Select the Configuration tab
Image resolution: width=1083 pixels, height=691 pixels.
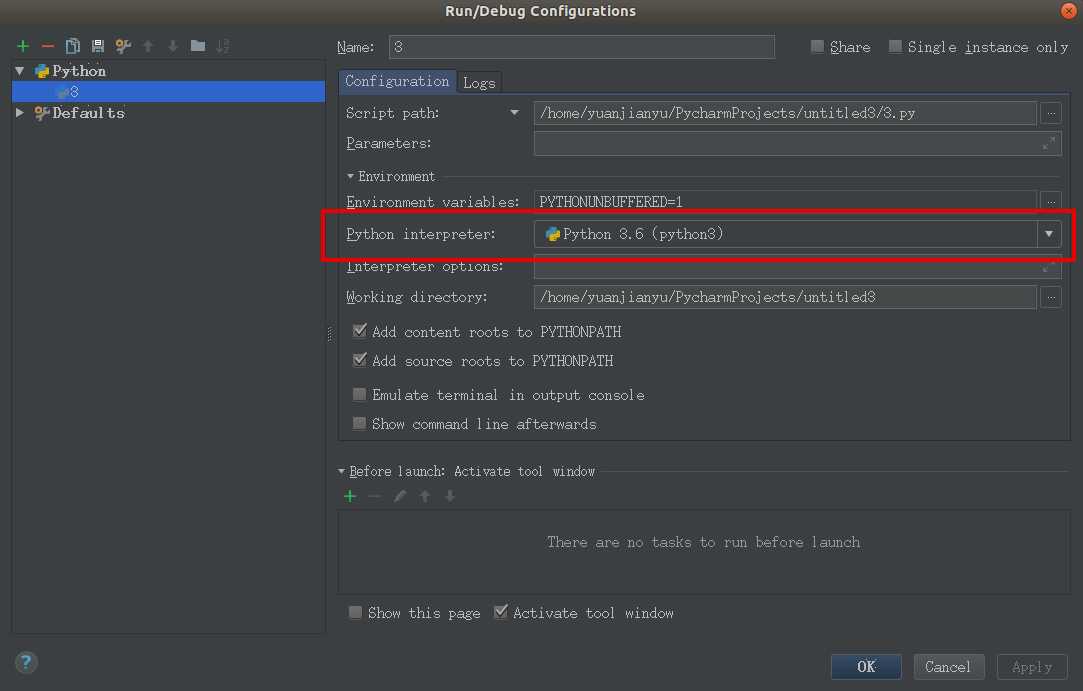tap(397, 82)
